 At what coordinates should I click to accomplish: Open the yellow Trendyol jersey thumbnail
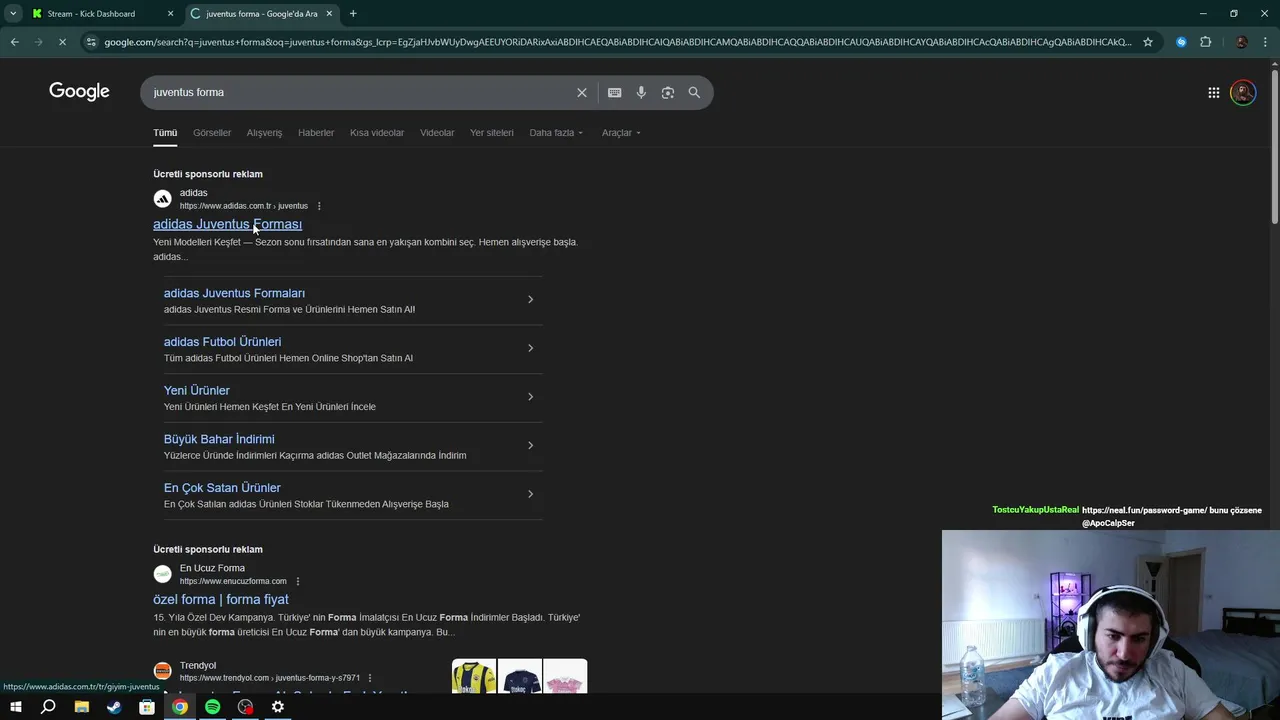474,677
